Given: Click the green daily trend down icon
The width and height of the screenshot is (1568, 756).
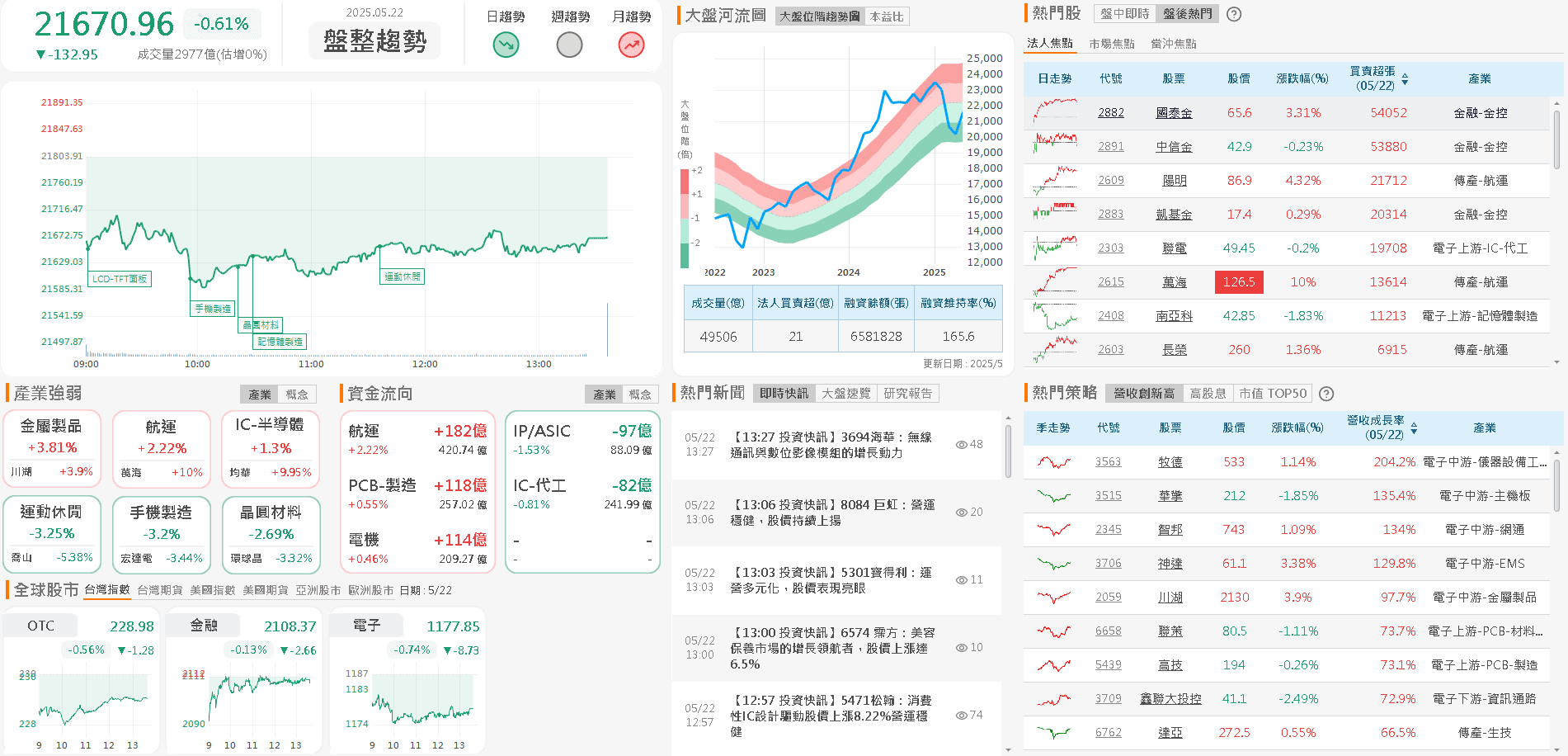Looking at the screenshot, I should 506,45.
